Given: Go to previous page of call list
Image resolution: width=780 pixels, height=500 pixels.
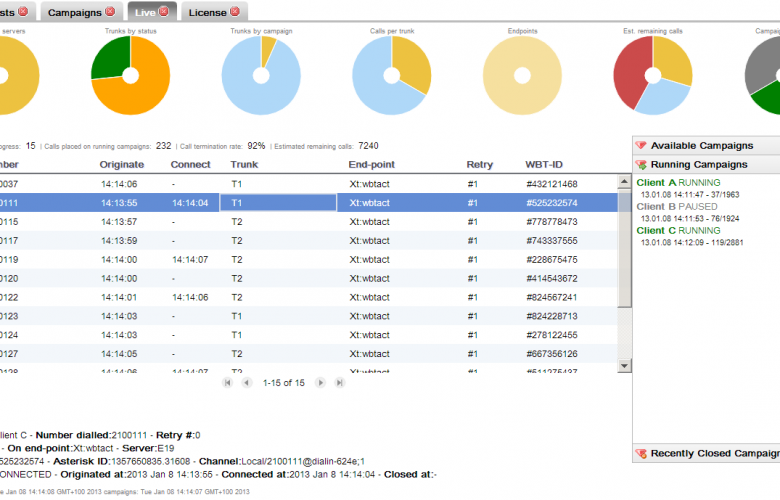Looking at the screenshot, I should point(247,383).
